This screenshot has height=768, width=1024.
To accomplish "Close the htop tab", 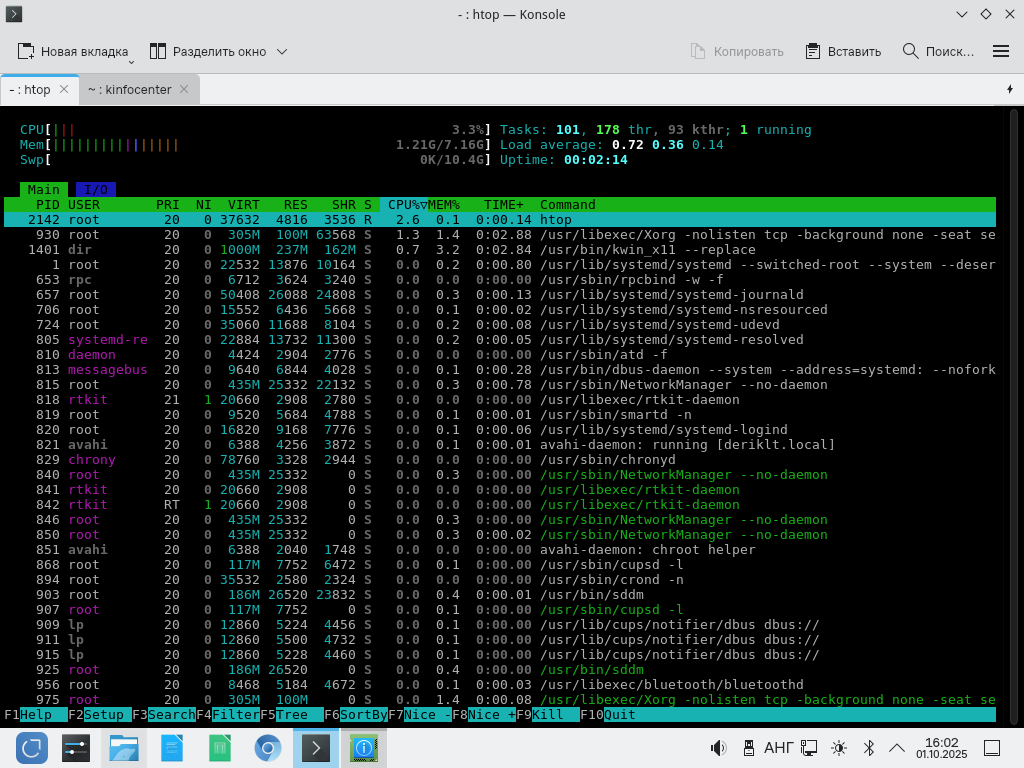I will [64, 89].
